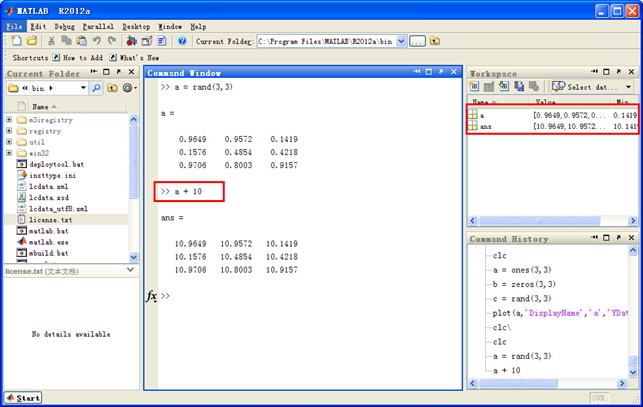Click the New Script toolbar icon
This screenshot has height=407, width=643.
point(16,41)
